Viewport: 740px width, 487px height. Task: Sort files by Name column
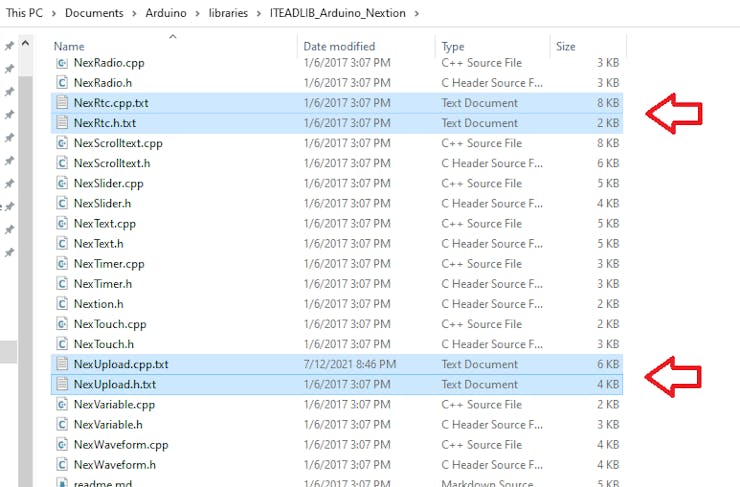click(69, 46)
